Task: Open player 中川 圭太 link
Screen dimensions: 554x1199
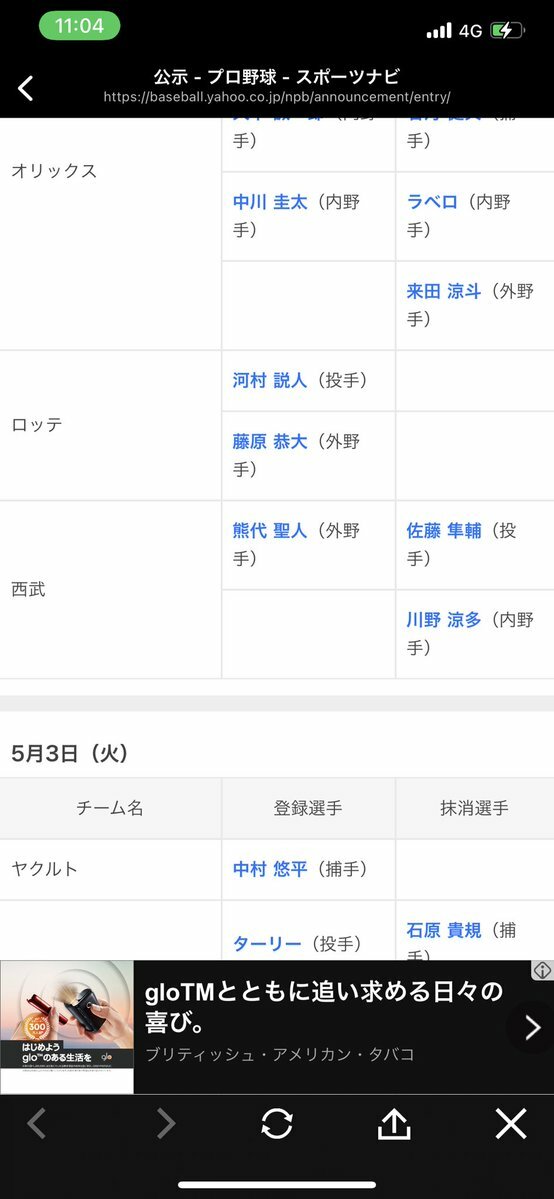Action: 270,202
